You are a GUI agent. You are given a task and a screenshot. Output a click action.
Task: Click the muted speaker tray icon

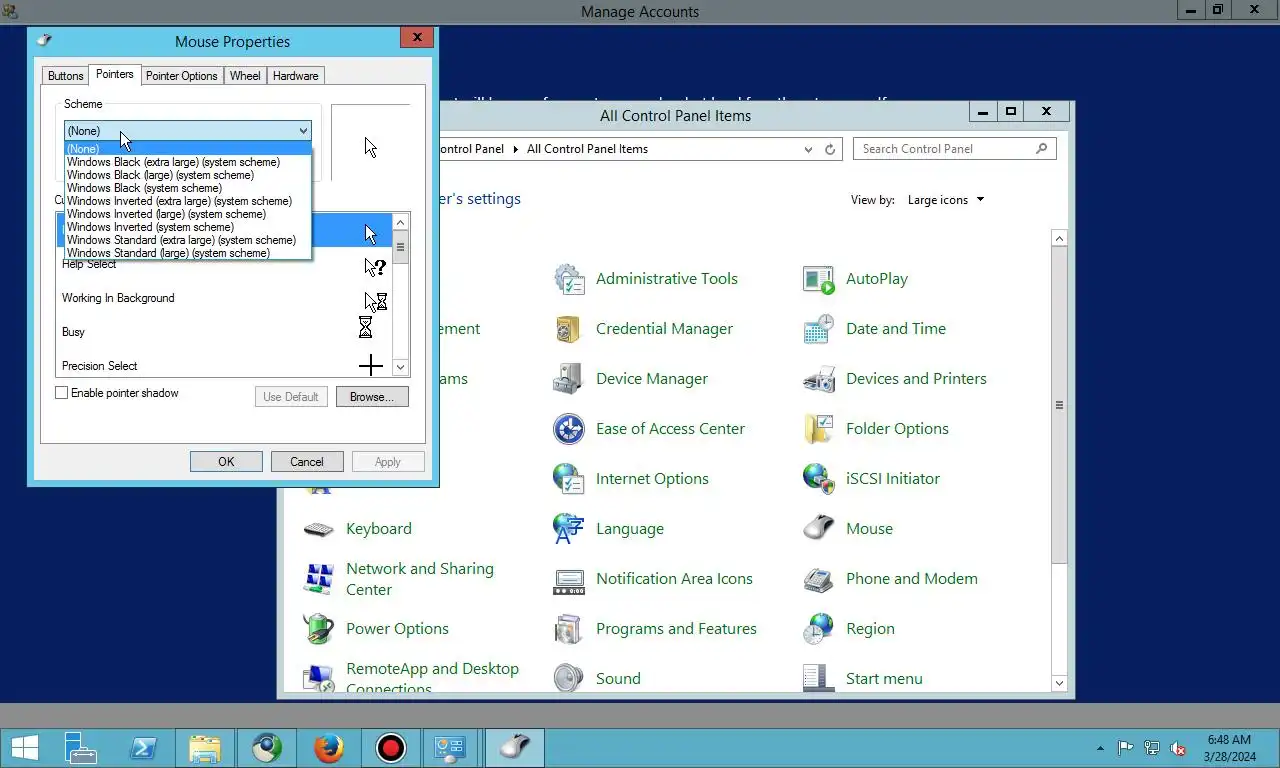(1178, 748)
